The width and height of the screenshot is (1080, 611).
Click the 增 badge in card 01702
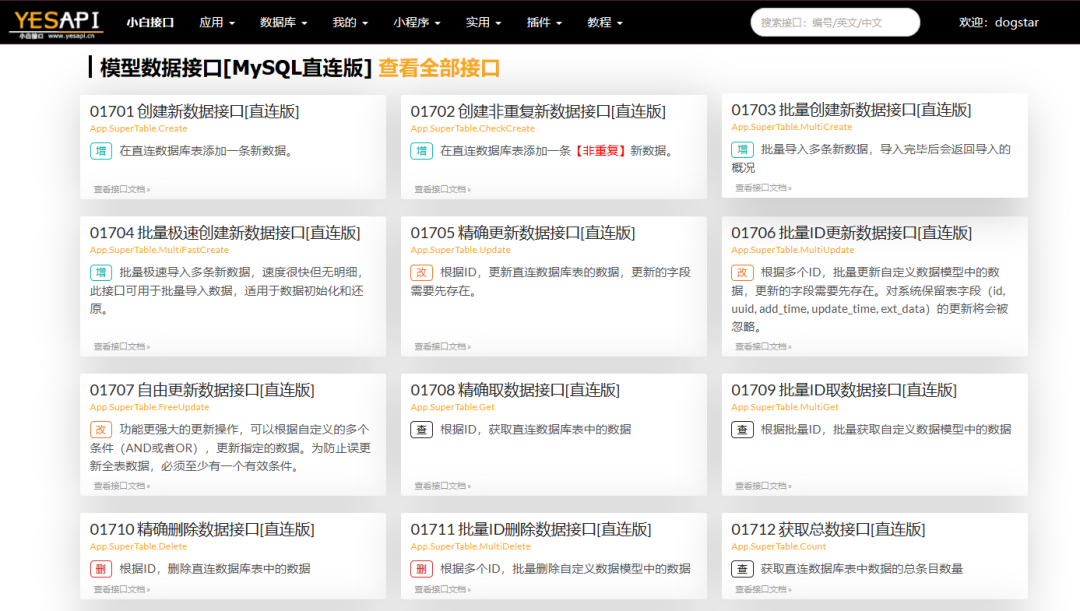coord(422,151)
